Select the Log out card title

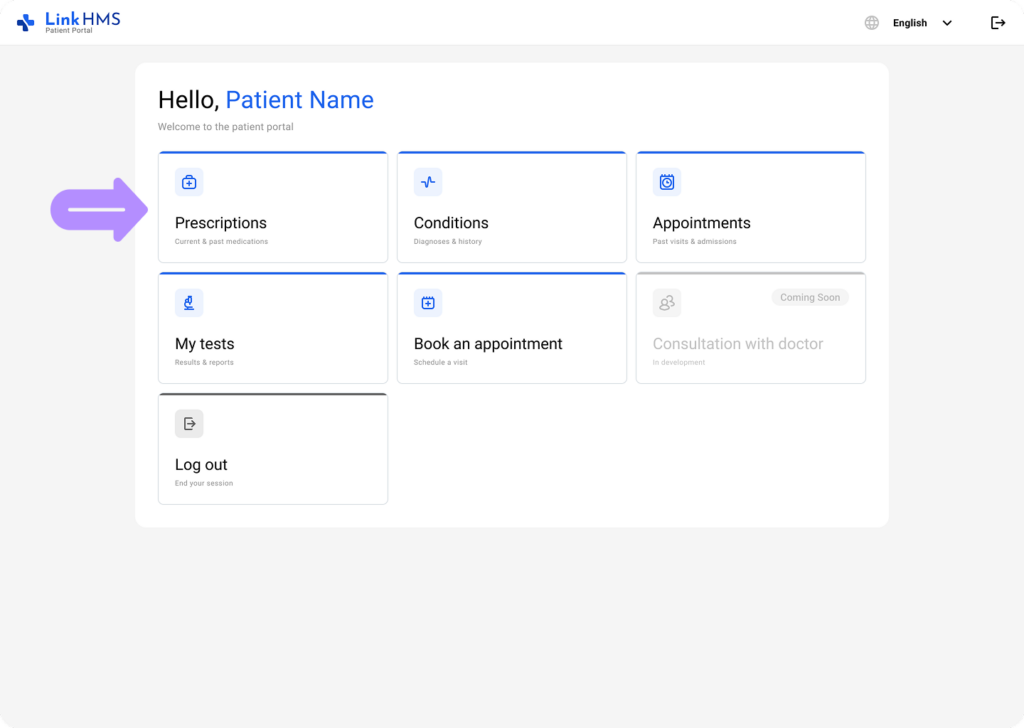200,464
